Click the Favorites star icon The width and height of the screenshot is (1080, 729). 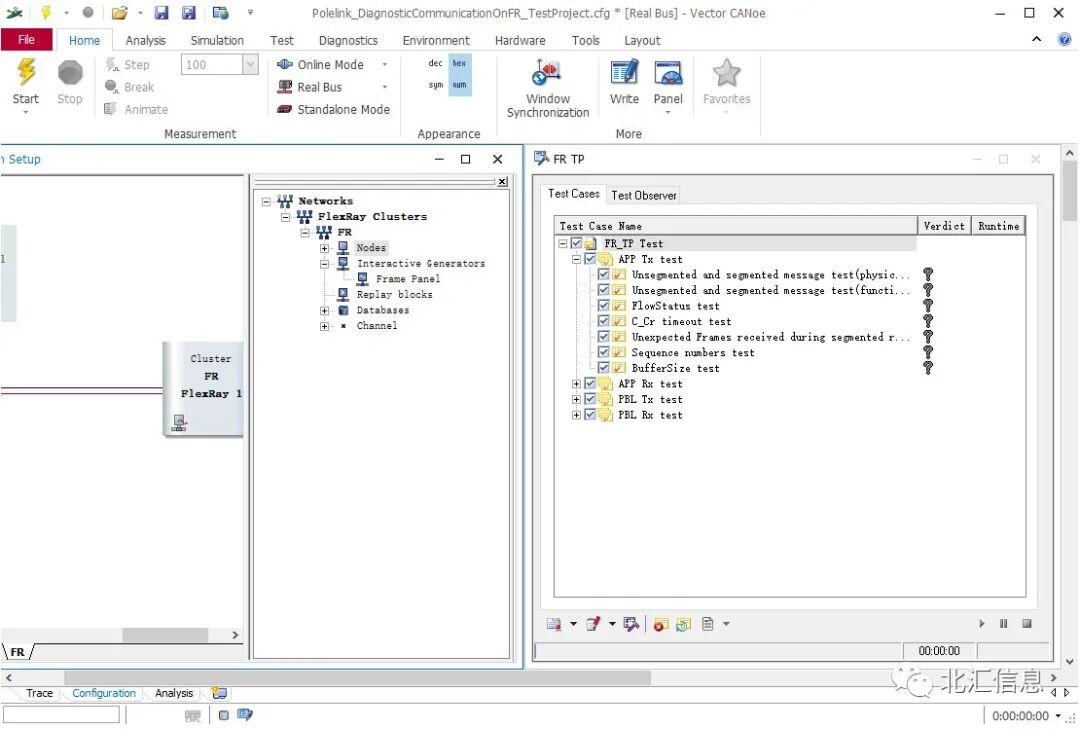point(726,72)
